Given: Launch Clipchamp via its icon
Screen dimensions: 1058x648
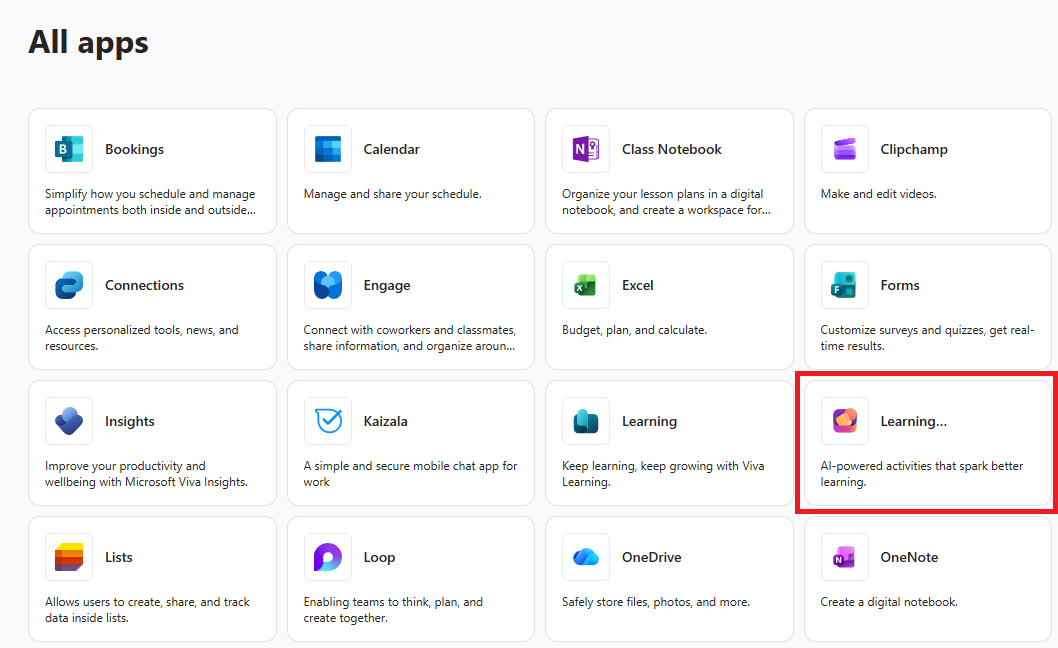Looking at the screenshot, I should coord(845,149).
